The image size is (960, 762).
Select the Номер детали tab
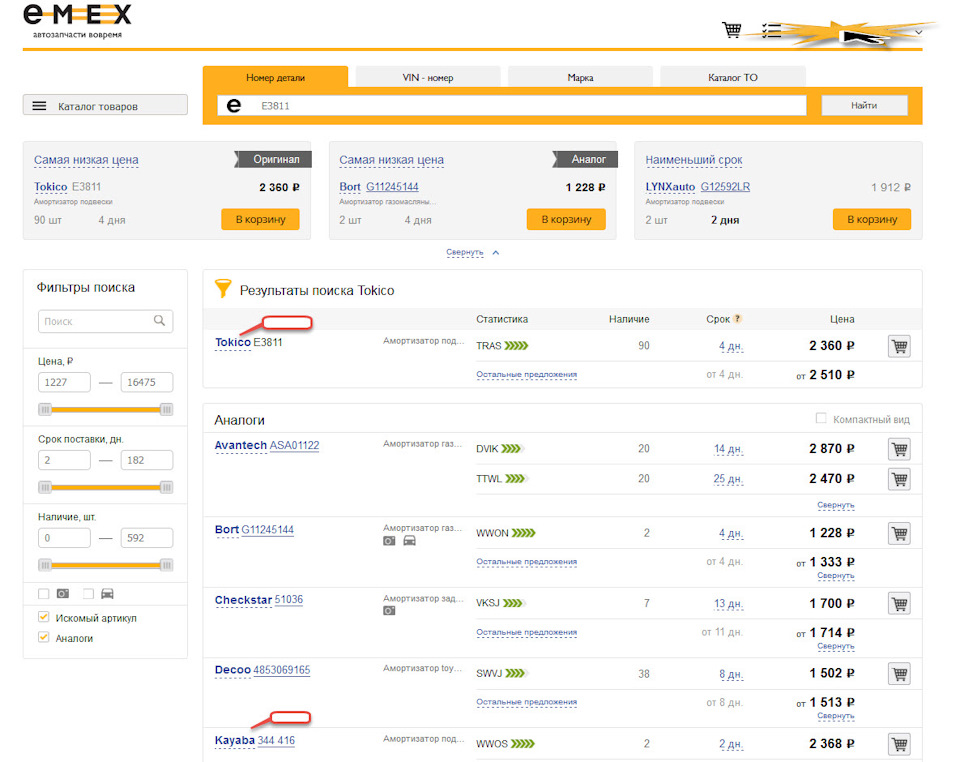(x=276, y=77)
